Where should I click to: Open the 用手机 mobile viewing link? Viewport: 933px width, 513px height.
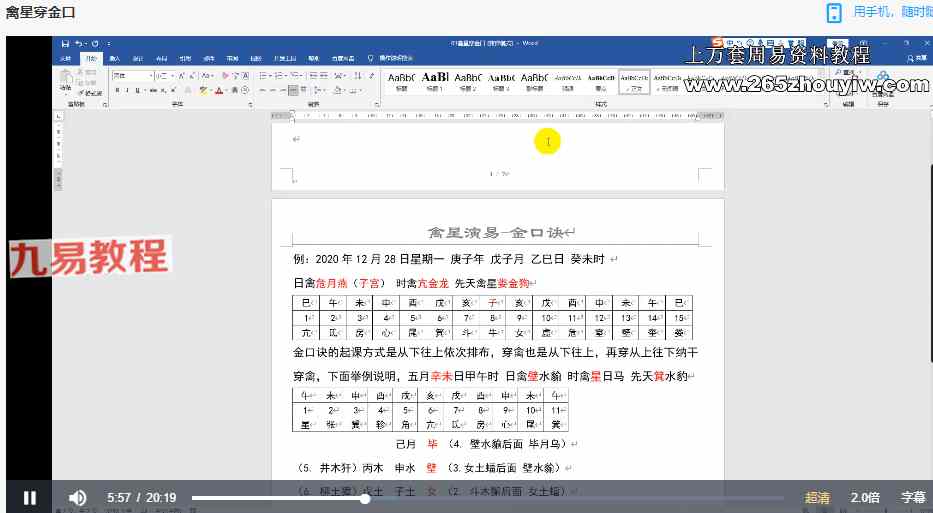(892, 12)
